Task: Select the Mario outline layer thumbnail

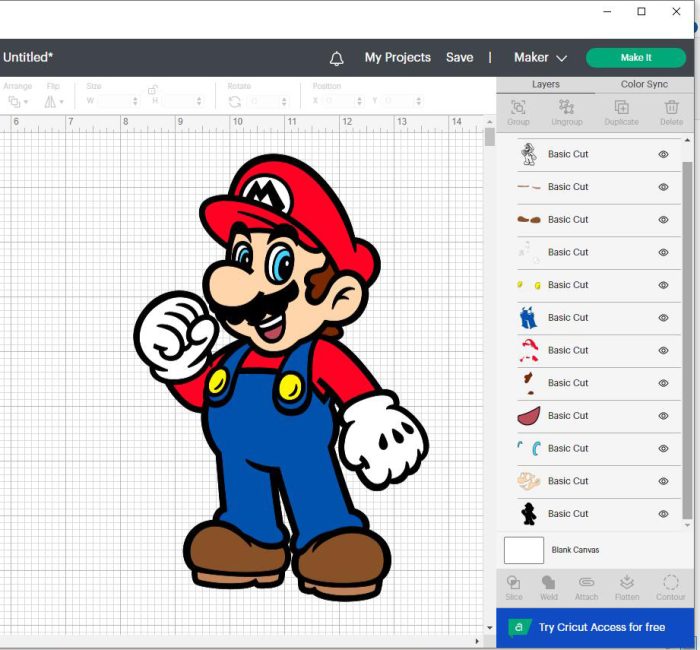Action: pyautogui.click(x=529, y=154)
